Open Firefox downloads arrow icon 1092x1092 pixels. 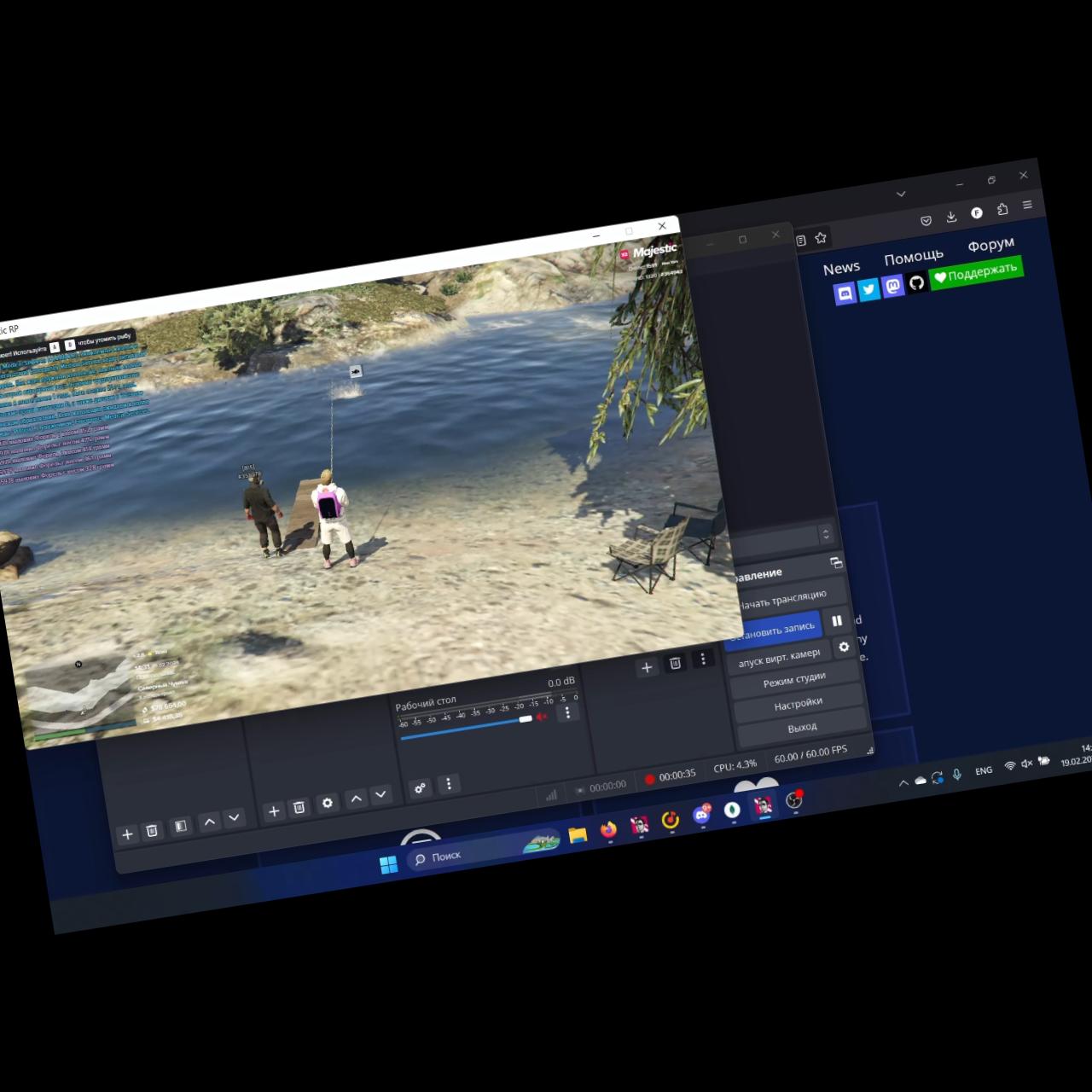(951, 217)
